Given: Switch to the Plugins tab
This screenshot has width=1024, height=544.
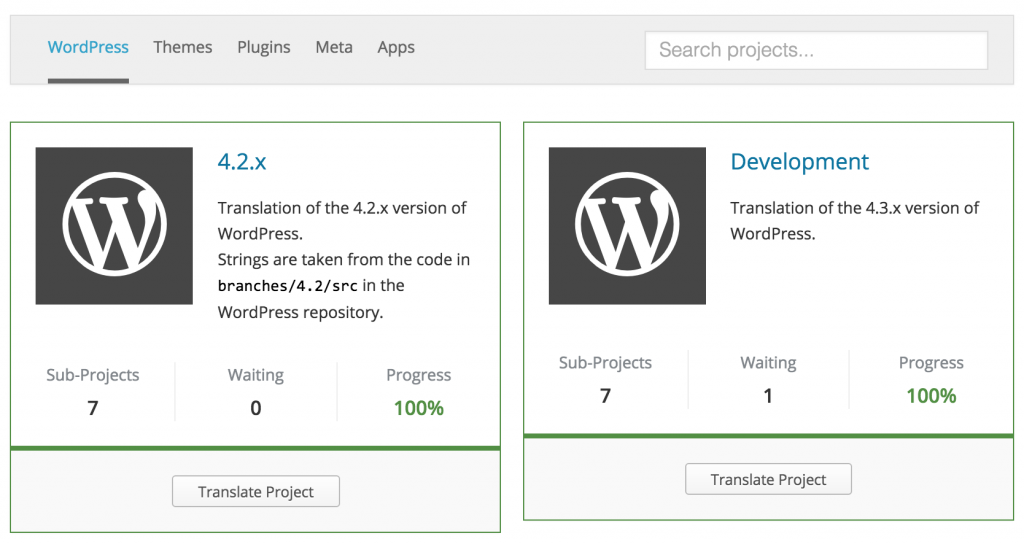Looking at the screenshot, I should coord(264,48).
